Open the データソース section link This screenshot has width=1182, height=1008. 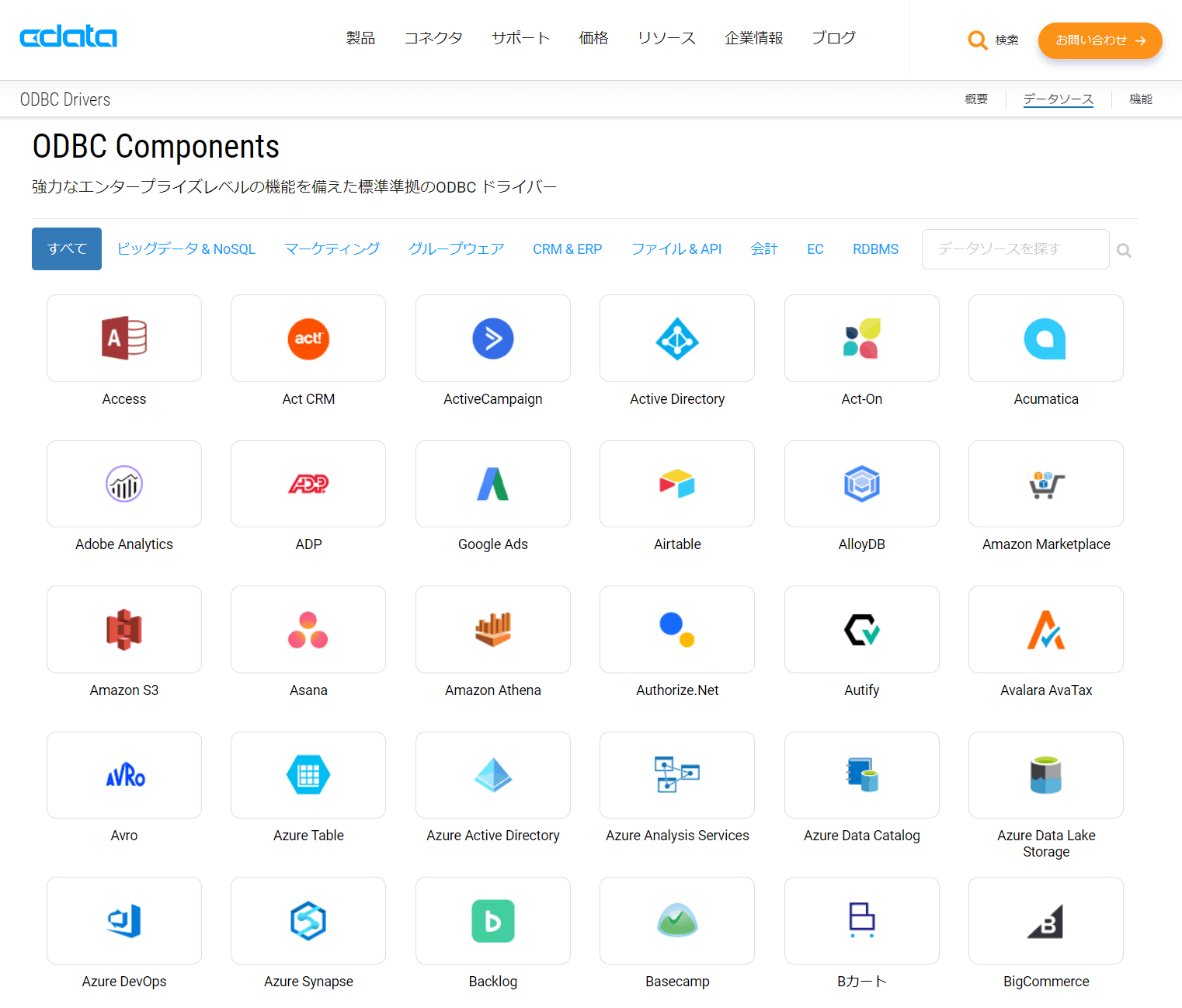[1059, 99]
